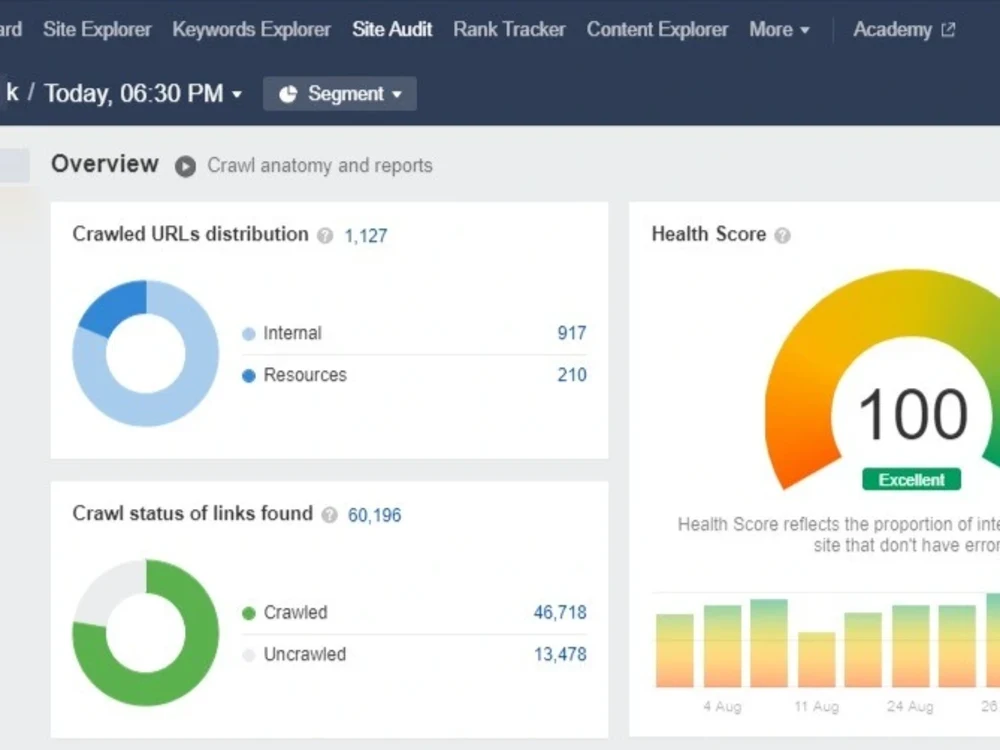Image resolution: width=1000 pixels, height=750 pixels.
Task: Select the Internal legend label
Action: (x=292, y=333)
